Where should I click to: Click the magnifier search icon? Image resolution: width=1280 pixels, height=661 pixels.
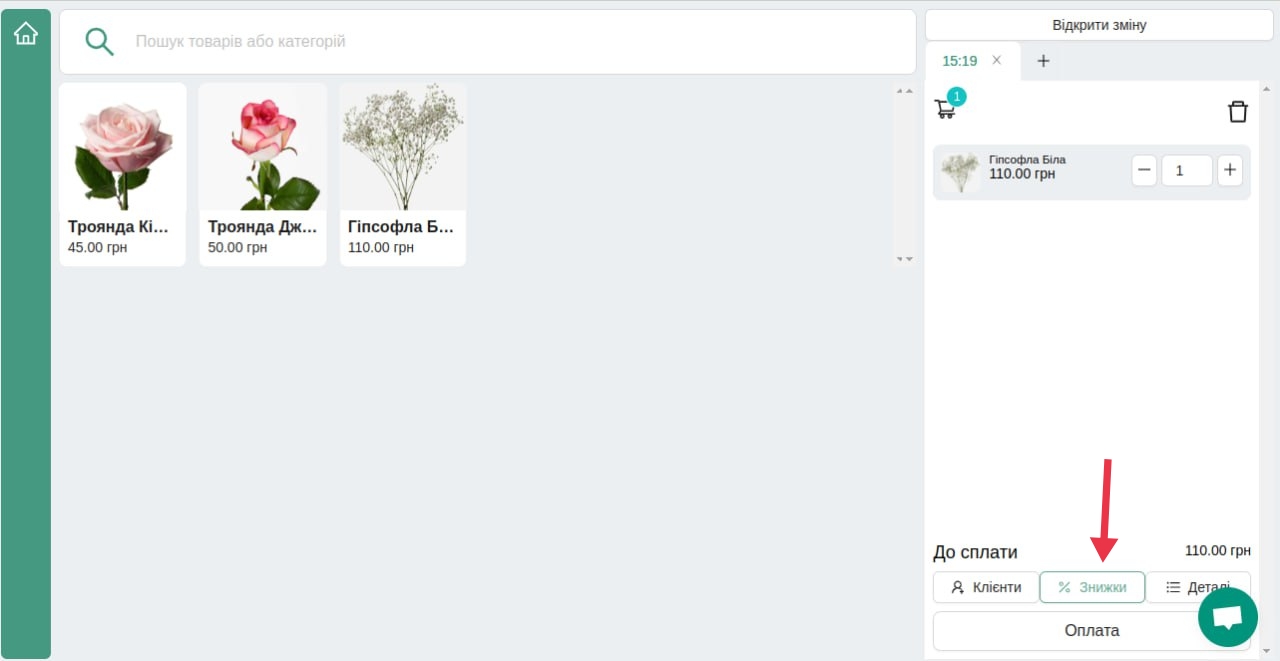coord(99,42)
